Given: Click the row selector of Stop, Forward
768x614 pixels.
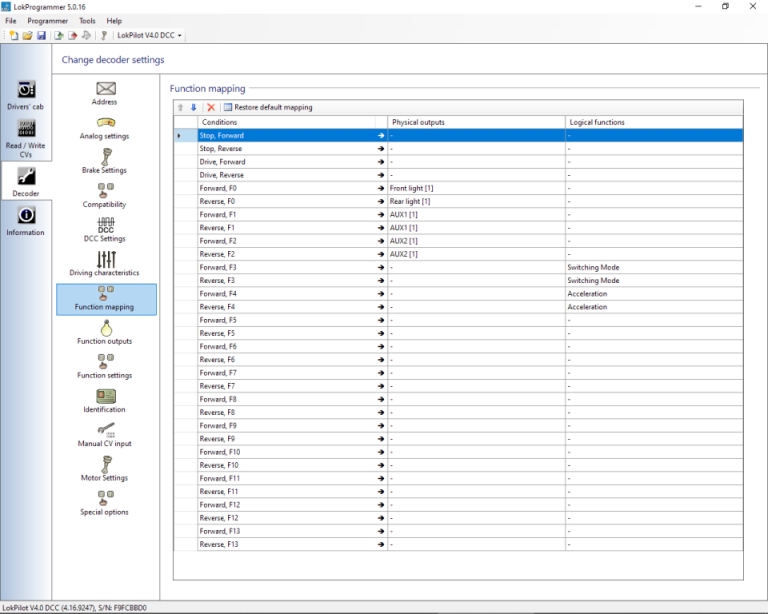Looking at the screenshot, I should [186, 135].
